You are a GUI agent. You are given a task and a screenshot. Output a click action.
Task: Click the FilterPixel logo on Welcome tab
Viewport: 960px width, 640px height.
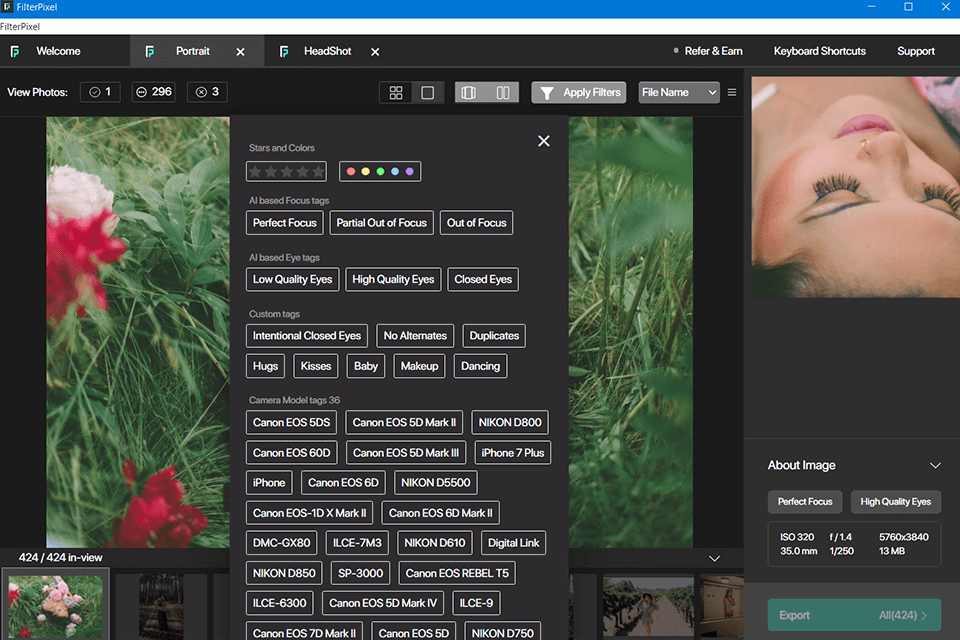coord(15,51)
